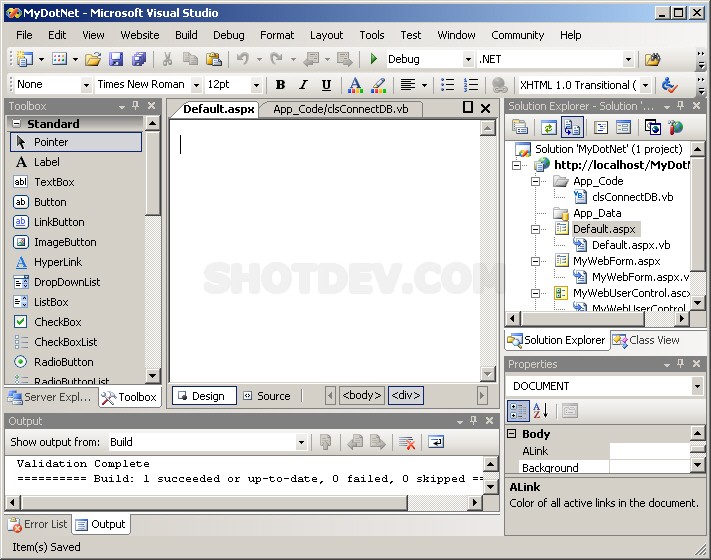
Task: Click the Save icon in the toolbar
Action: tap(116, 60)
